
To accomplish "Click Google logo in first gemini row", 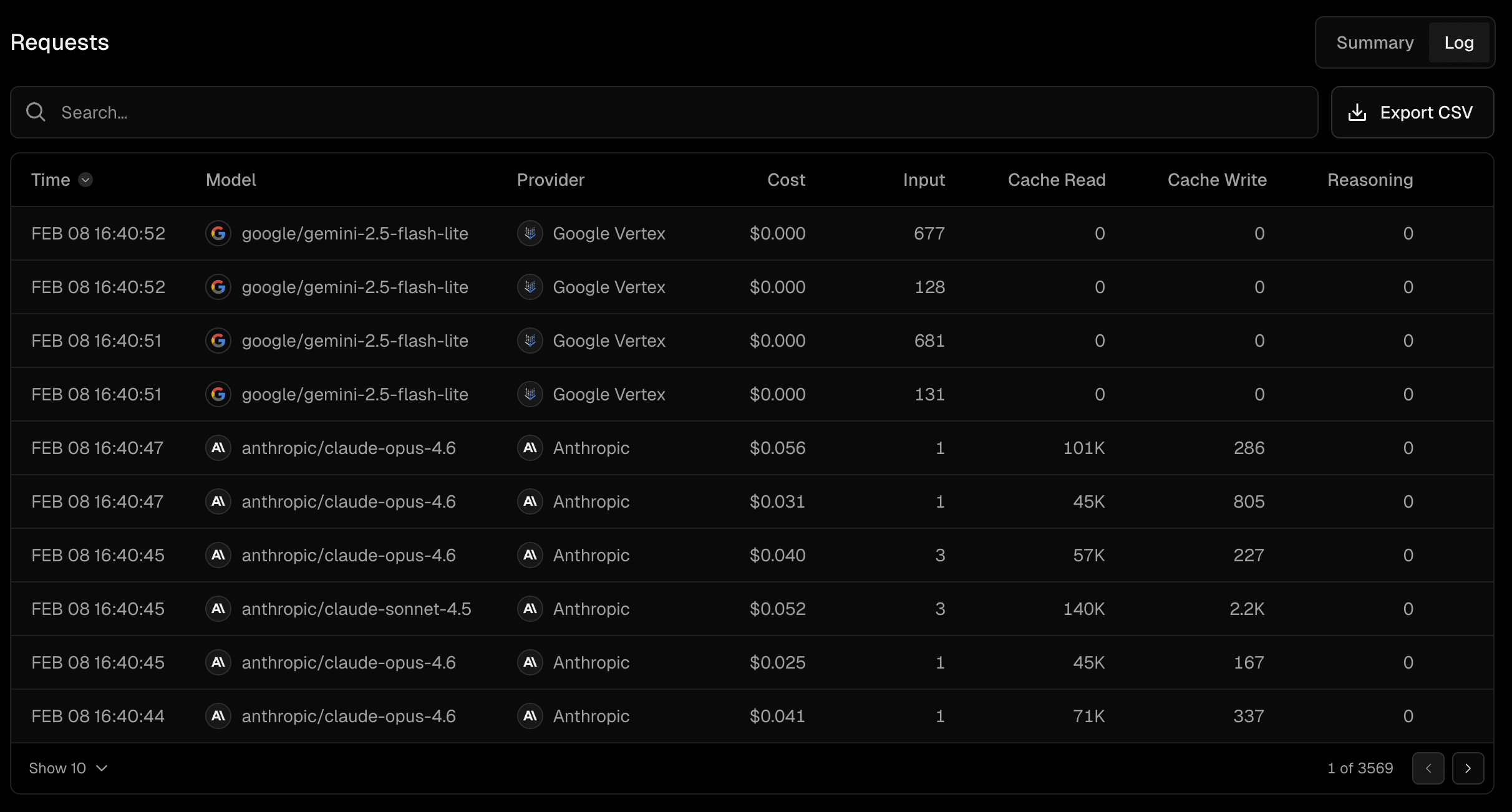I will (x=218, y=233).
